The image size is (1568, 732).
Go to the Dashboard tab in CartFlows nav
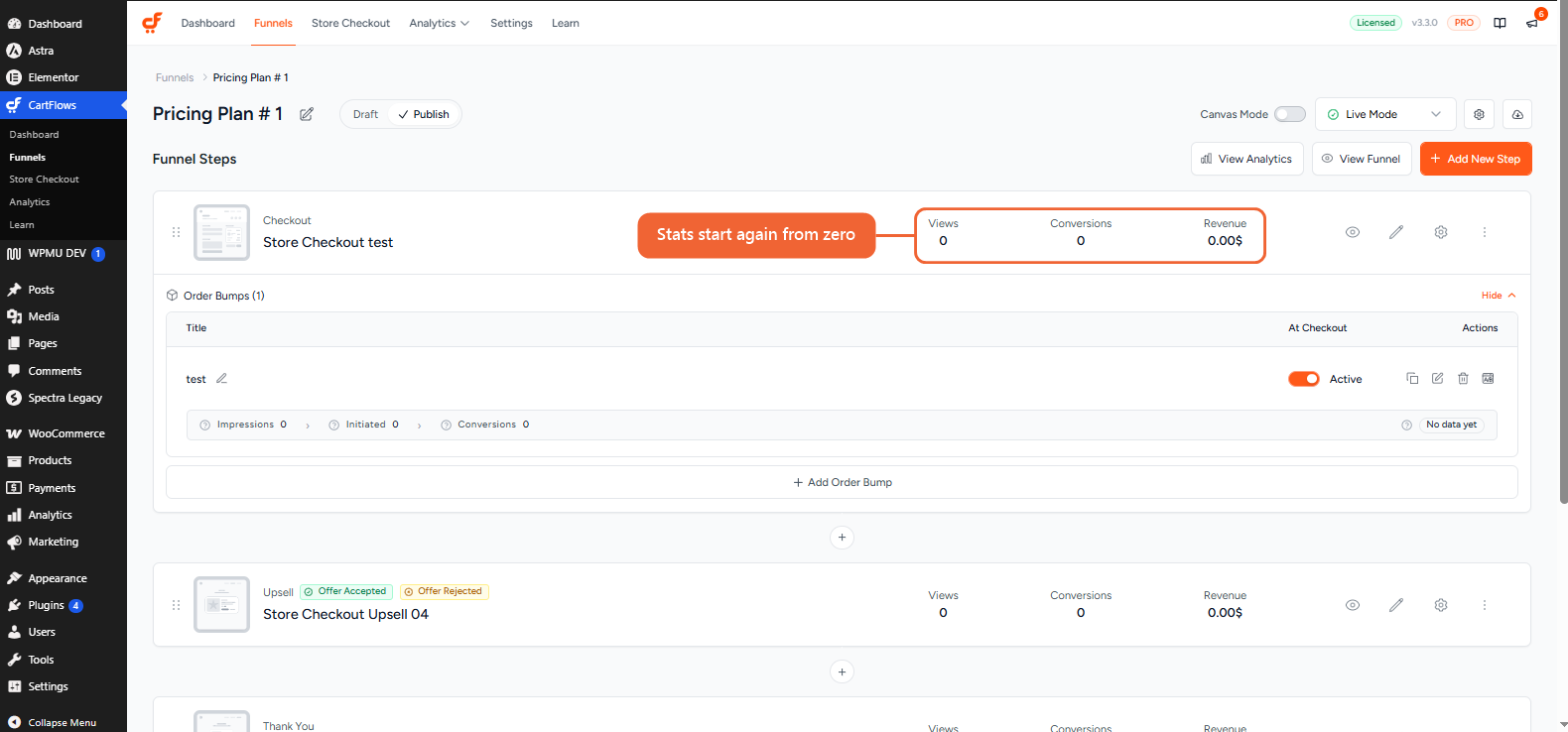click(x=208, y=23)
